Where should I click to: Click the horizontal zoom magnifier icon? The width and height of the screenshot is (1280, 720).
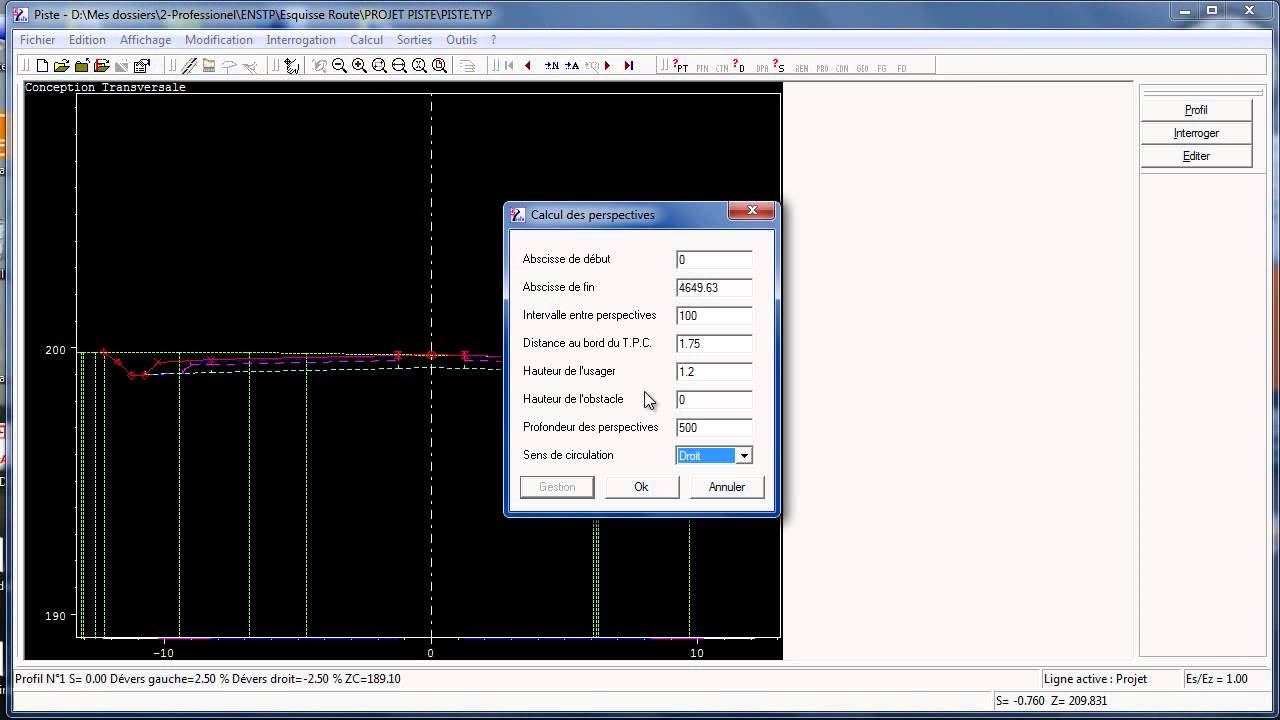click(399, 66)
